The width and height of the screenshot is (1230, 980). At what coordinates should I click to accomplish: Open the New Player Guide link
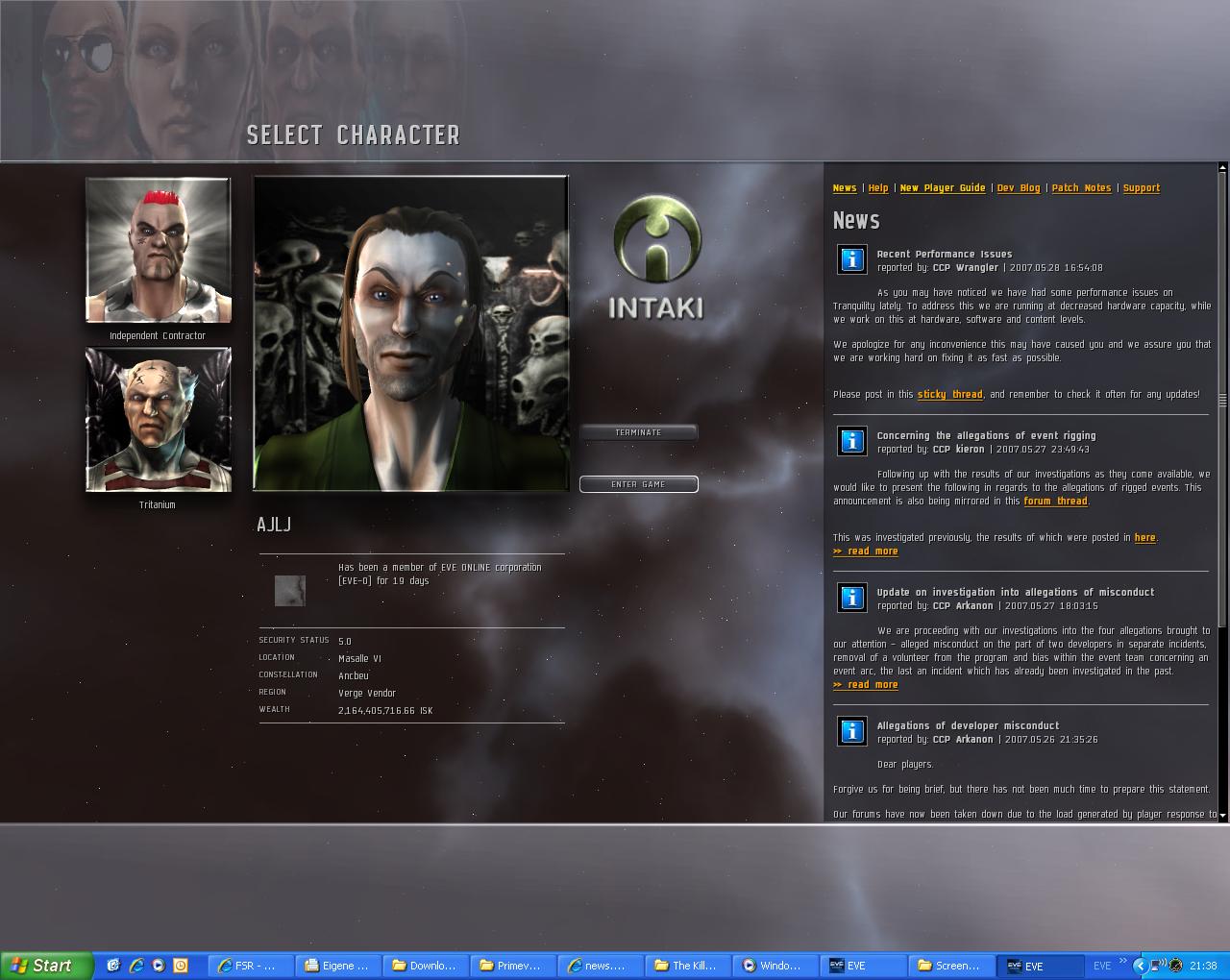coord(943,188)
